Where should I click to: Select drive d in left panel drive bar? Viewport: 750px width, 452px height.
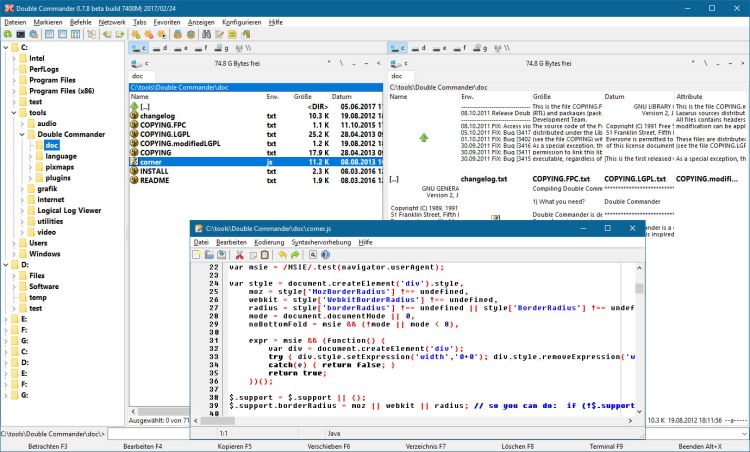coord(162,48)
